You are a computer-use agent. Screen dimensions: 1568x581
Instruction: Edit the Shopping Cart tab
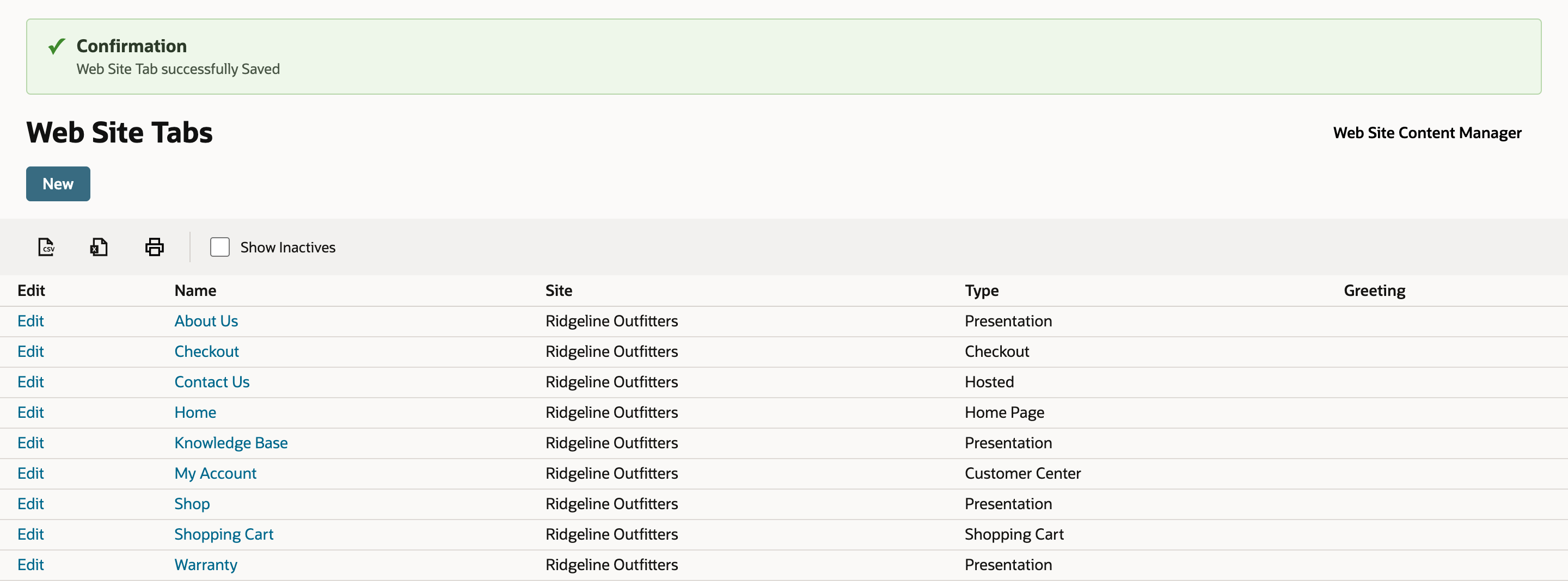click(30, 534)
